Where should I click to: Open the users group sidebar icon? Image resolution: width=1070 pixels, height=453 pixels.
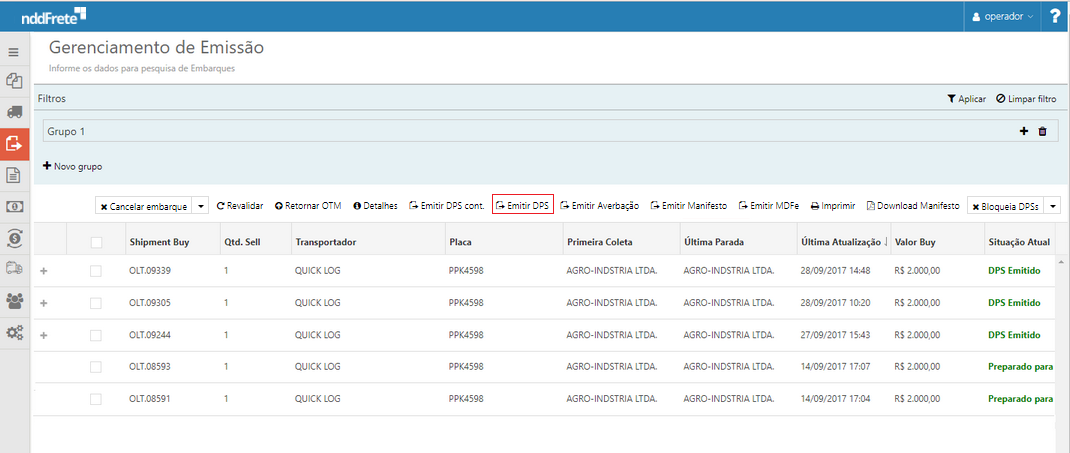tap(15, 300)
